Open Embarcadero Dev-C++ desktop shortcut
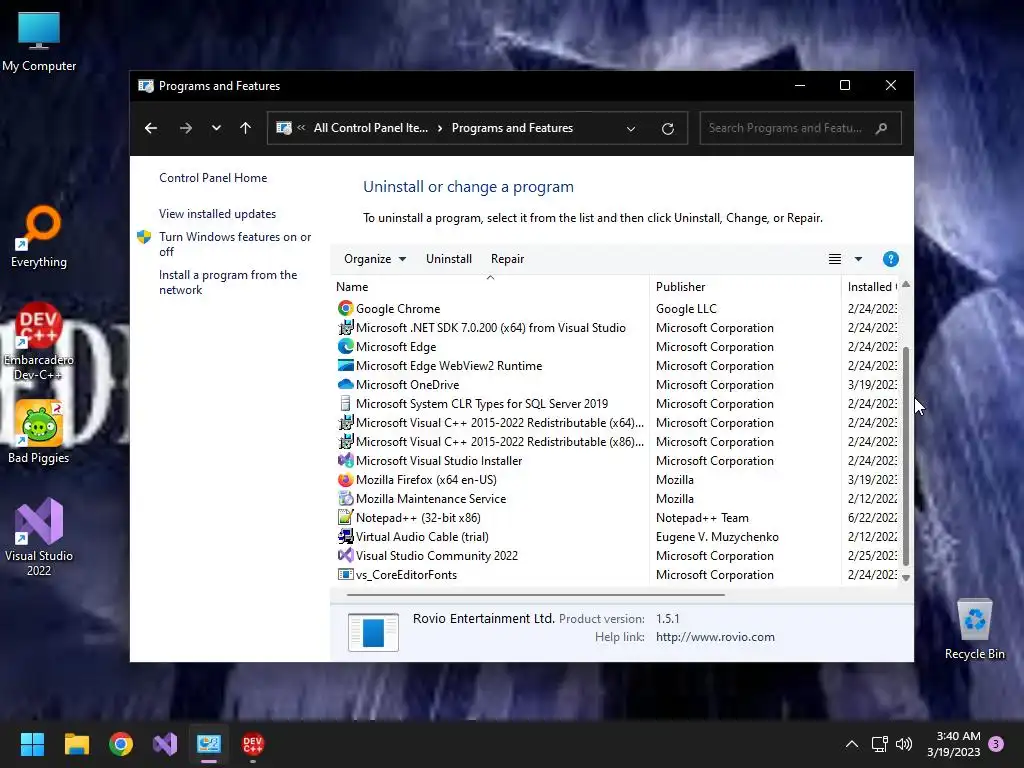The image size is (1024, 768). coord(39,342)
